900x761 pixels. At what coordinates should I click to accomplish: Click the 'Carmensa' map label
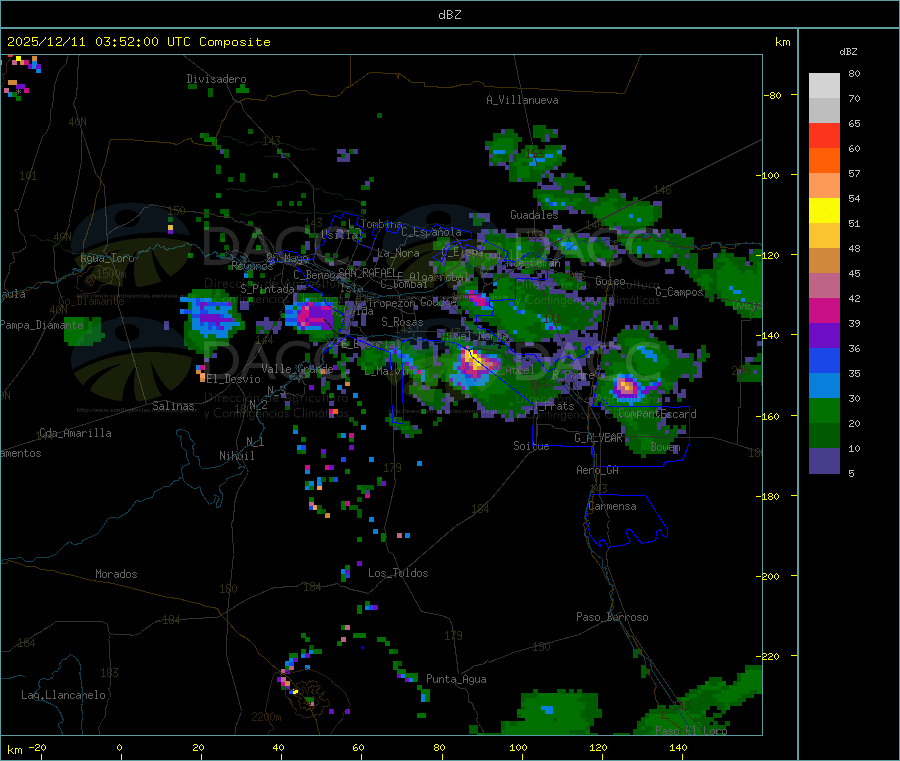click(x=612, y=506)
